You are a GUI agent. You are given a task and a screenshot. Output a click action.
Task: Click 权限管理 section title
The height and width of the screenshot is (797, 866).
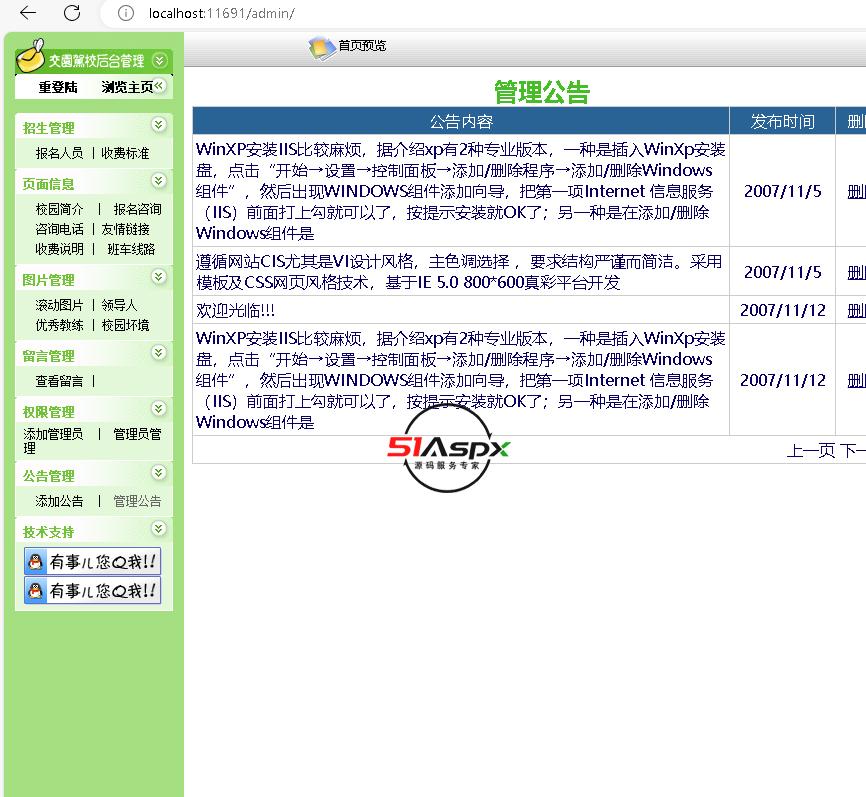point(49,412)
